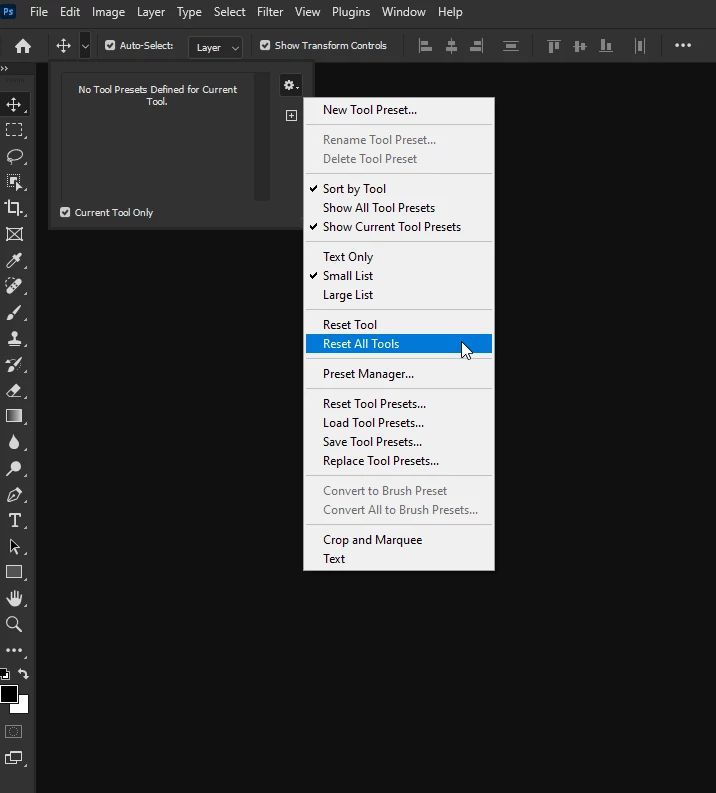Swap foreground and background colors
The height and width of the screenshot is (793, 716).
(23, 674)
